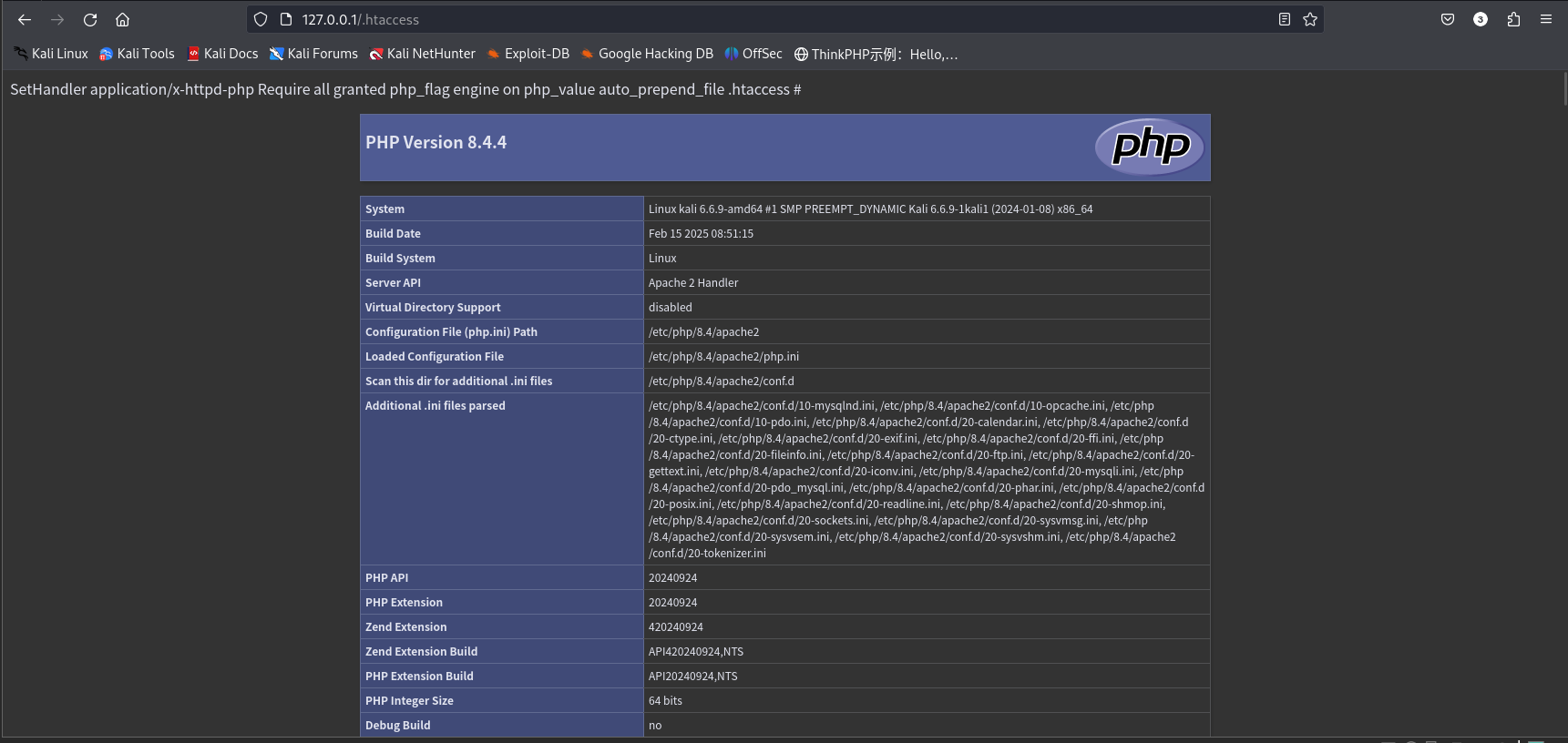Open the Google Hacking DB bookmark
1568x743 pixels.
(647, 54)
